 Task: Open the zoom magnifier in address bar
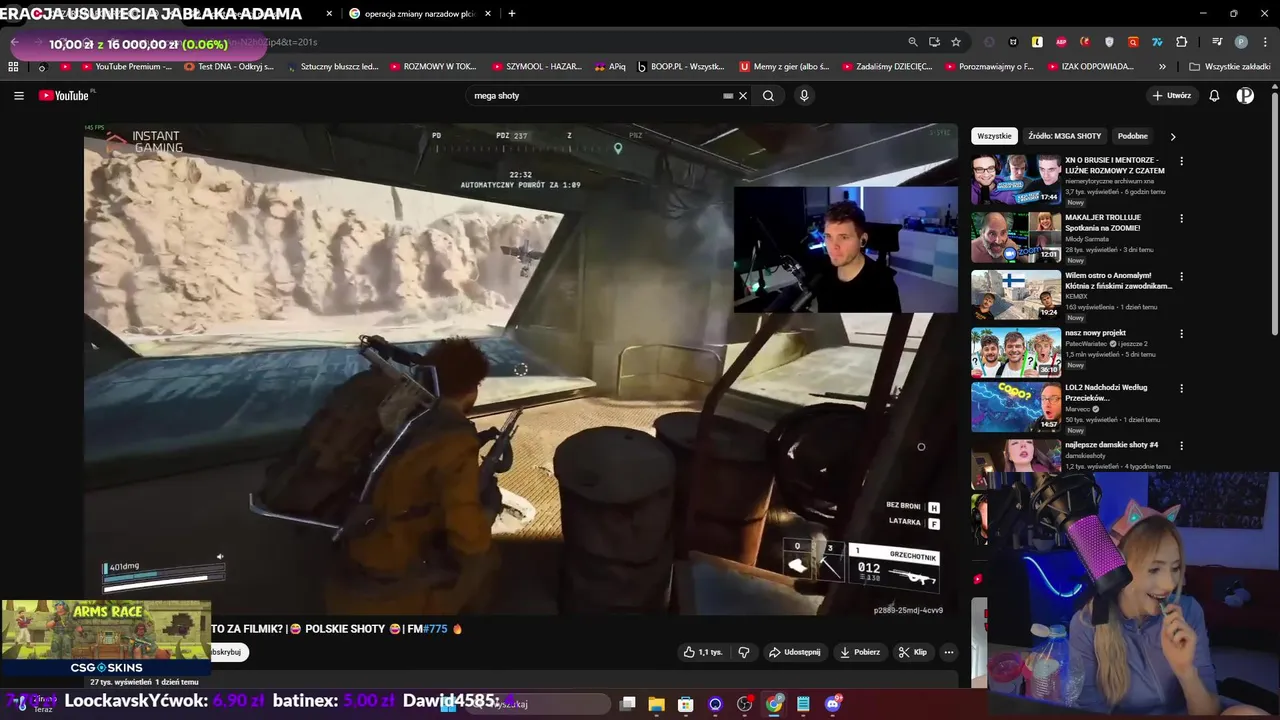[x=913, y=42]
